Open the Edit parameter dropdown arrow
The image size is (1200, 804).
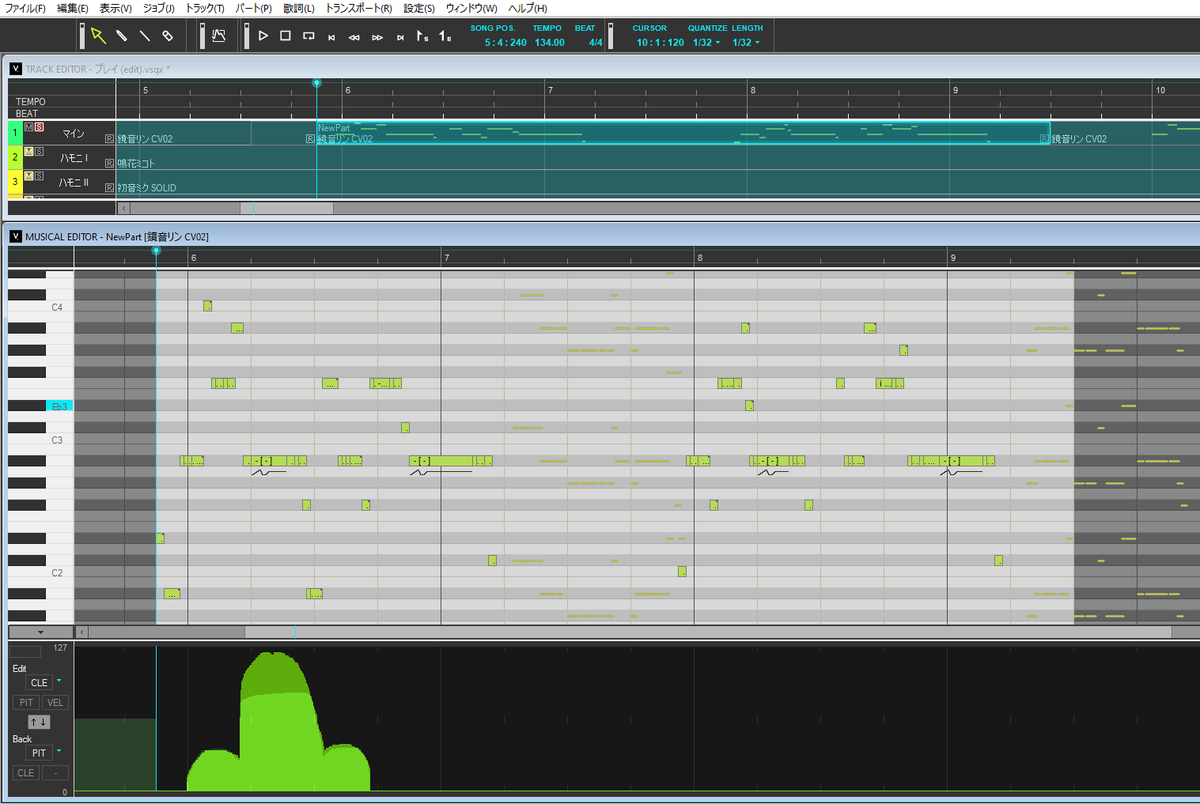pos(59,680)
